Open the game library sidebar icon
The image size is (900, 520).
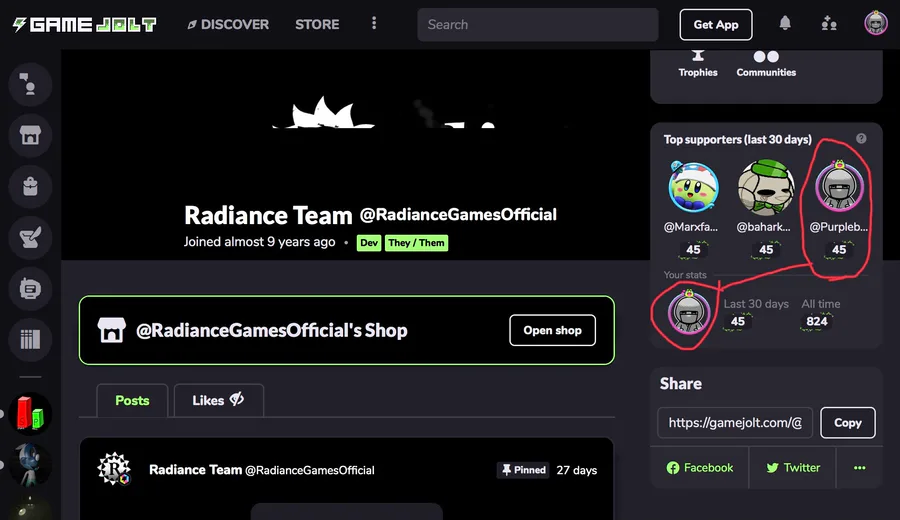30,340
